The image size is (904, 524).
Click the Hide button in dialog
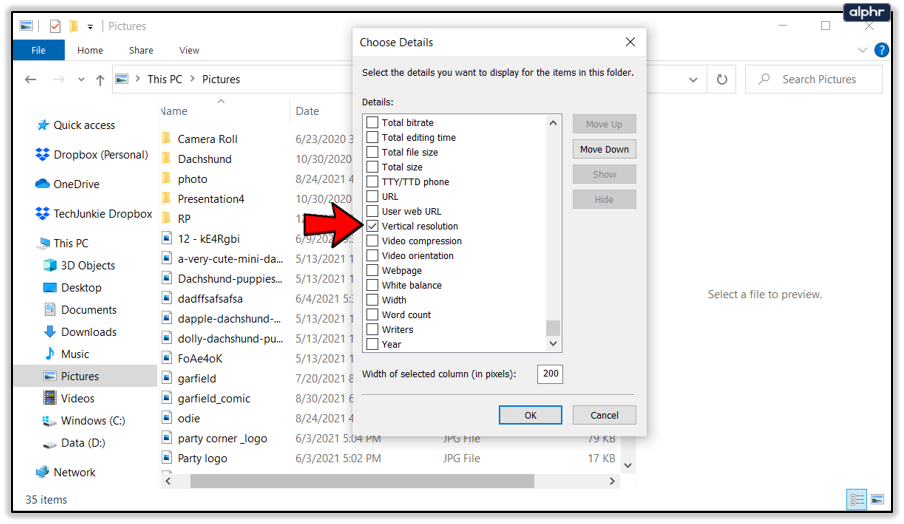click(x=604, y=199)
